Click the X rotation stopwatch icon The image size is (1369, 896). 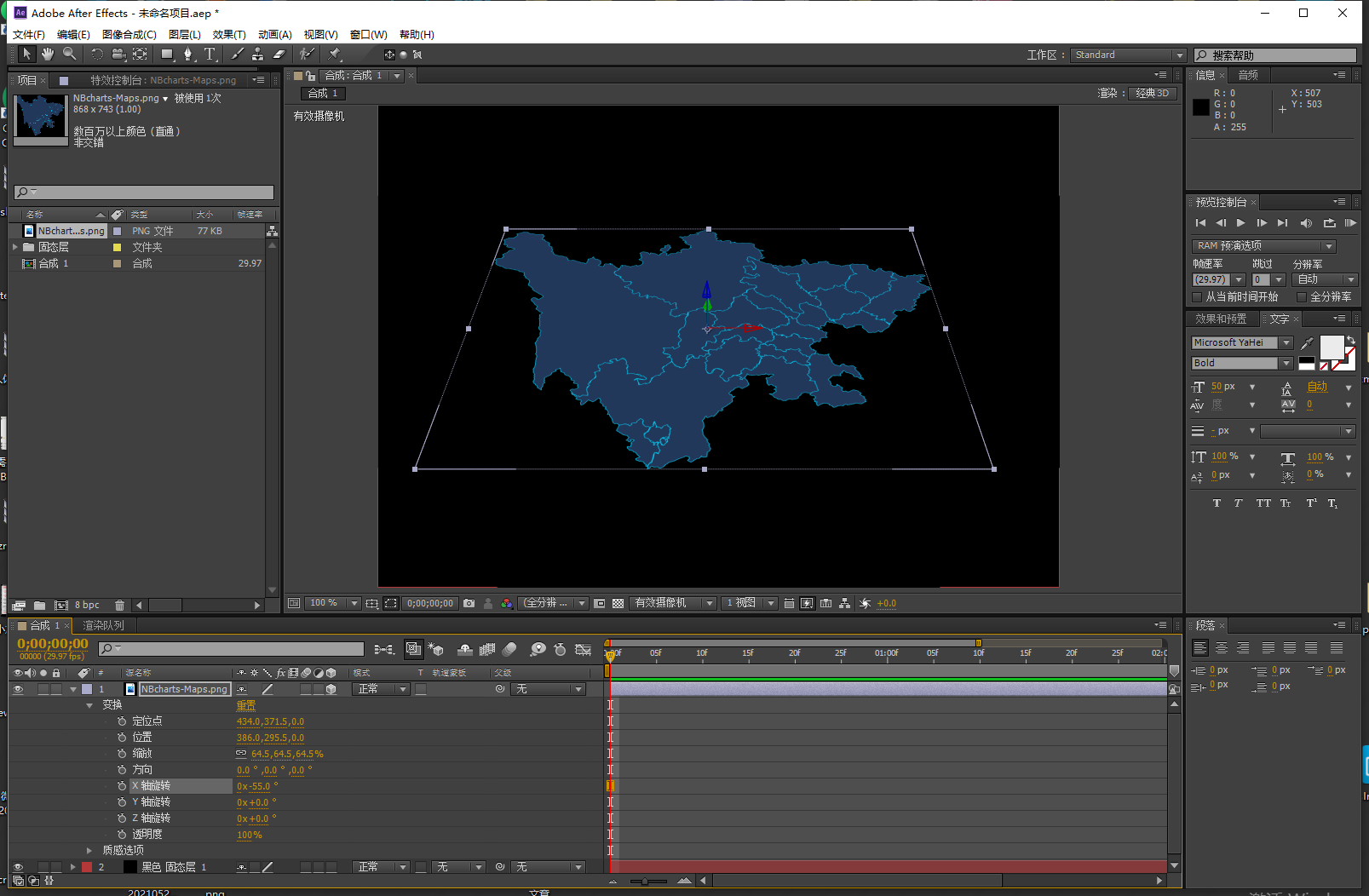pos(122,786)
